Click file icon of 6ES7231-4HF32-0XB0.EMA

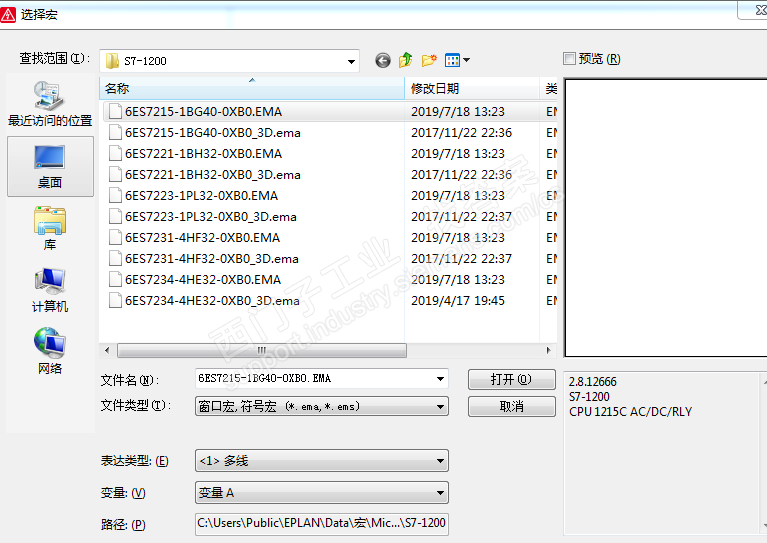point(115,238)
